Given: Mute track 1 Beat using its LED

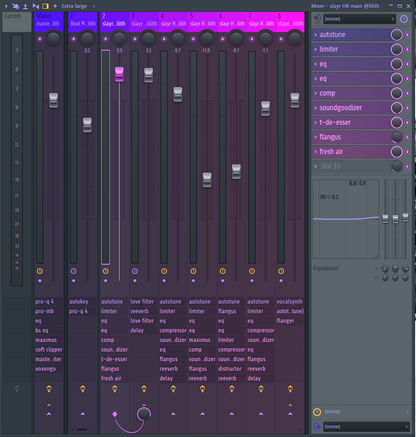Looking at the screenshot, I should point(73,39).
